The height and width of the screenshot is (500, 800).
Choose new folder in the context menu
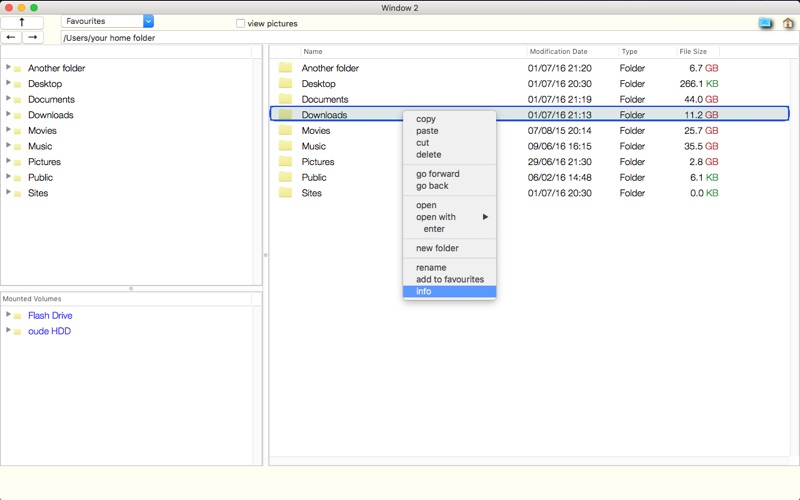click(437, 248)
